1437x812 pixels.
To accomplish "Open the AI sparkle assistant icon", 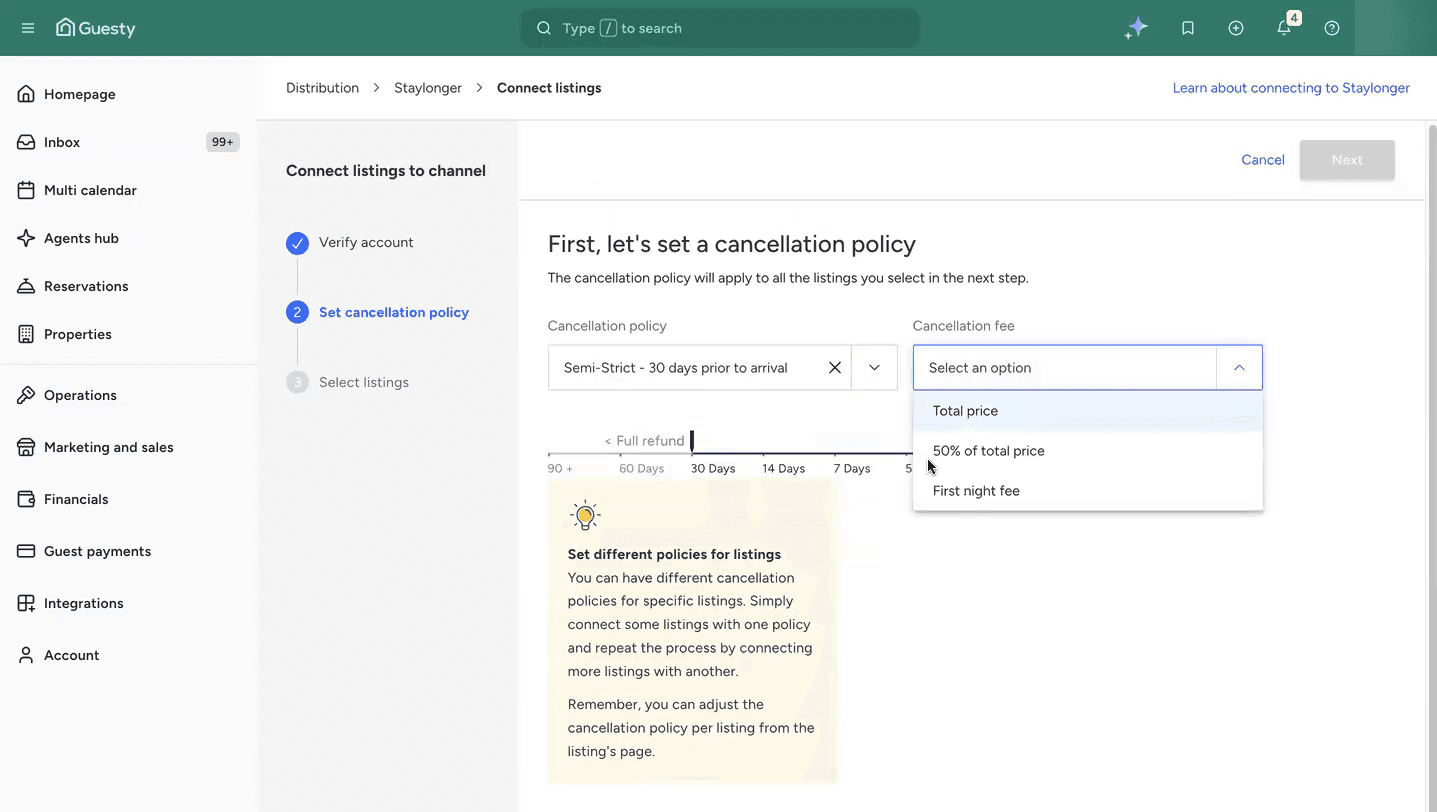I will pos(1135,28).
